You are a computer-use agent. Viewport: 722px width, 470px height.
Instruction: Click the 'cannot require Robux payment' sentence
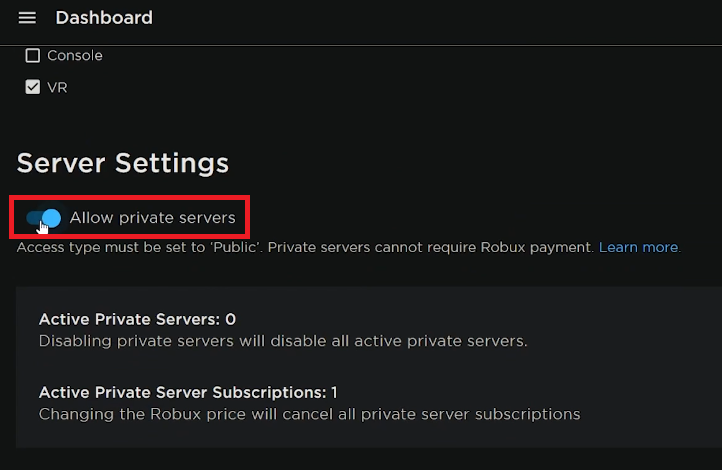431,247
